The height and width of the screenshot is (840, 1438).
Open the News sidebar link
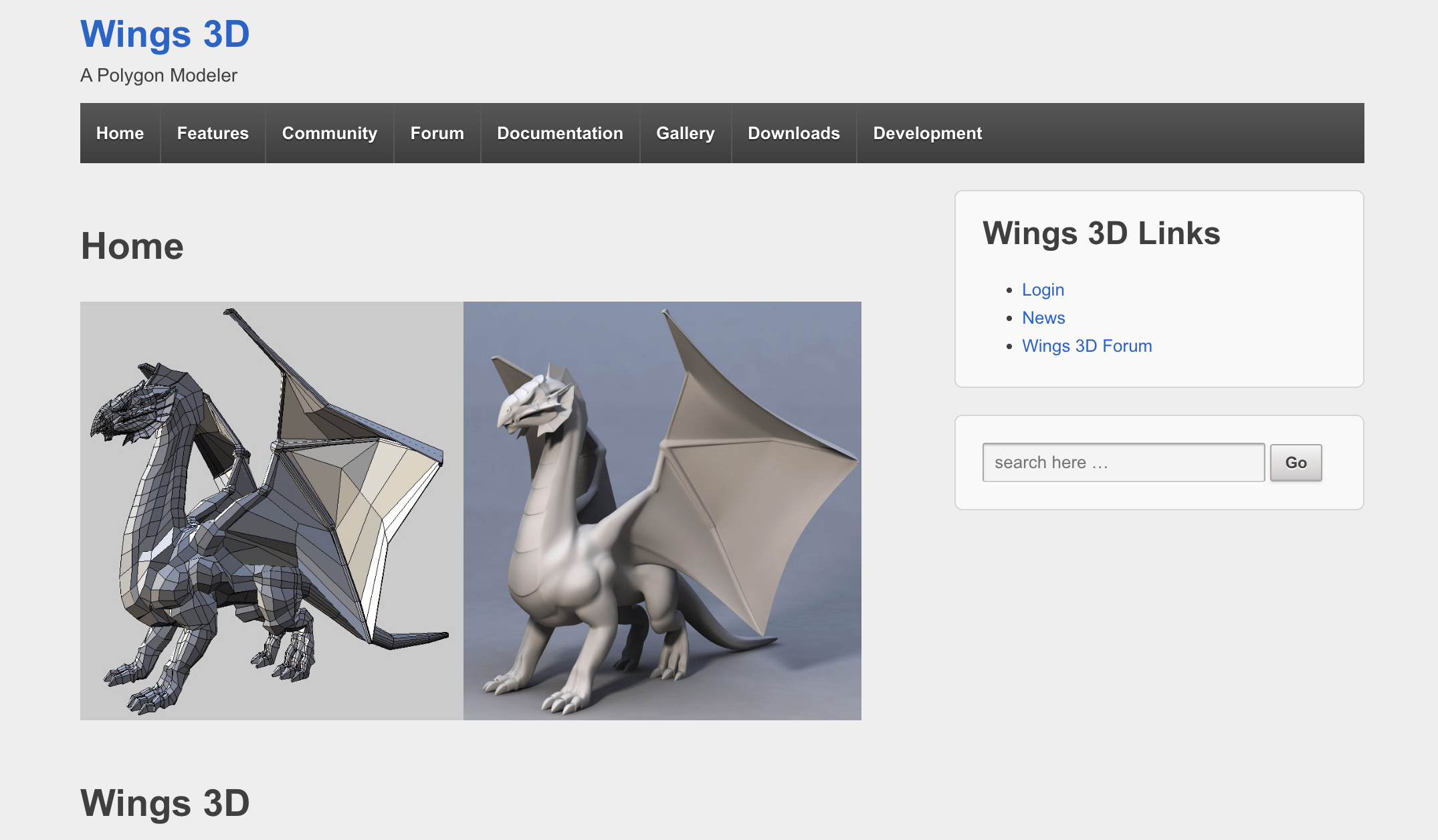pos(1043,318)
